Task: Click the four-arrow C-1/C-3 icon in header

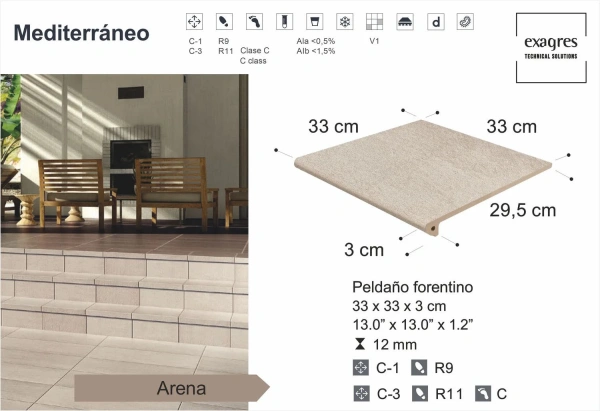Action: pos(195,21)
